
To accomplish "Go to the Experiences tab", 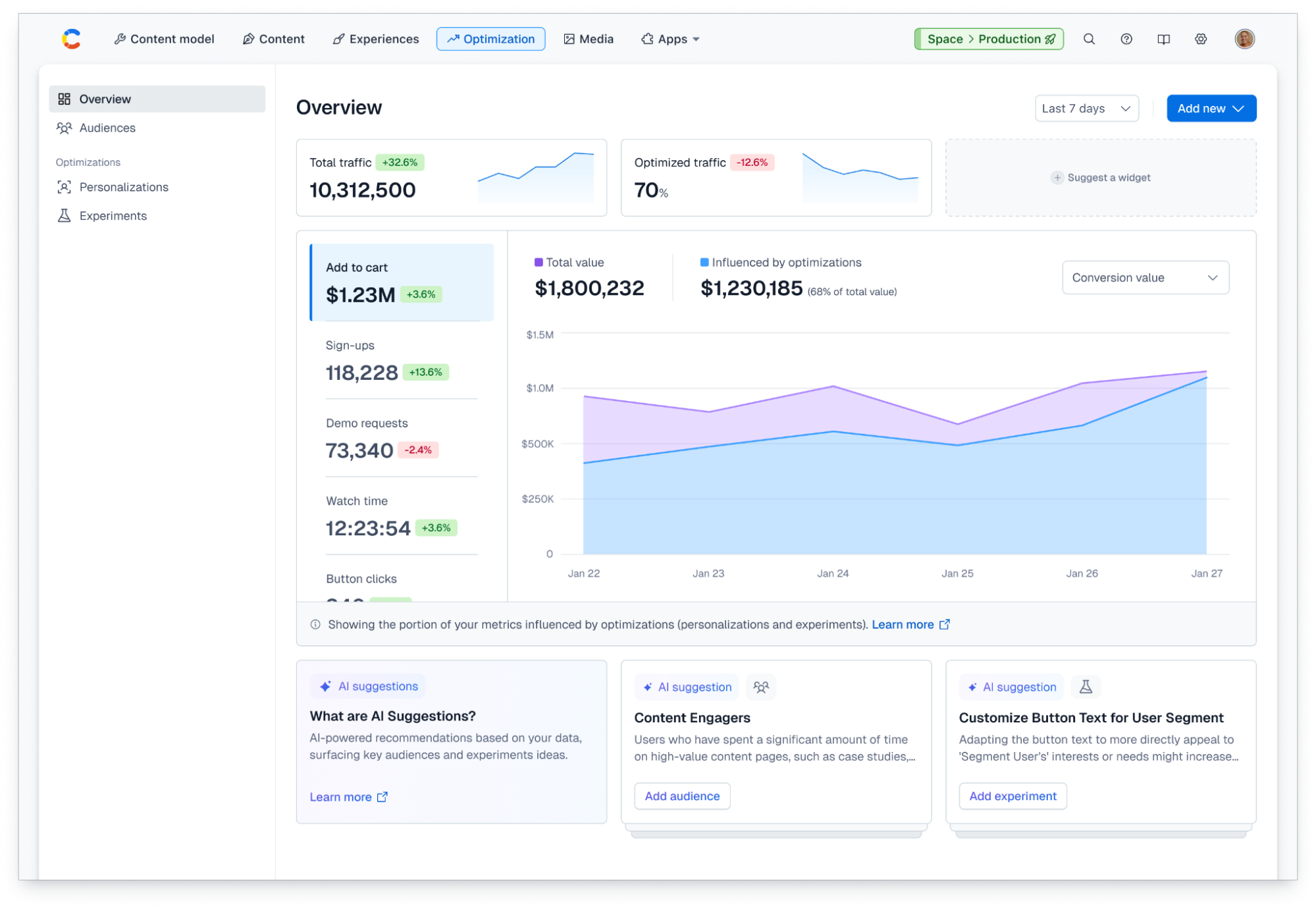I will 376,39.
